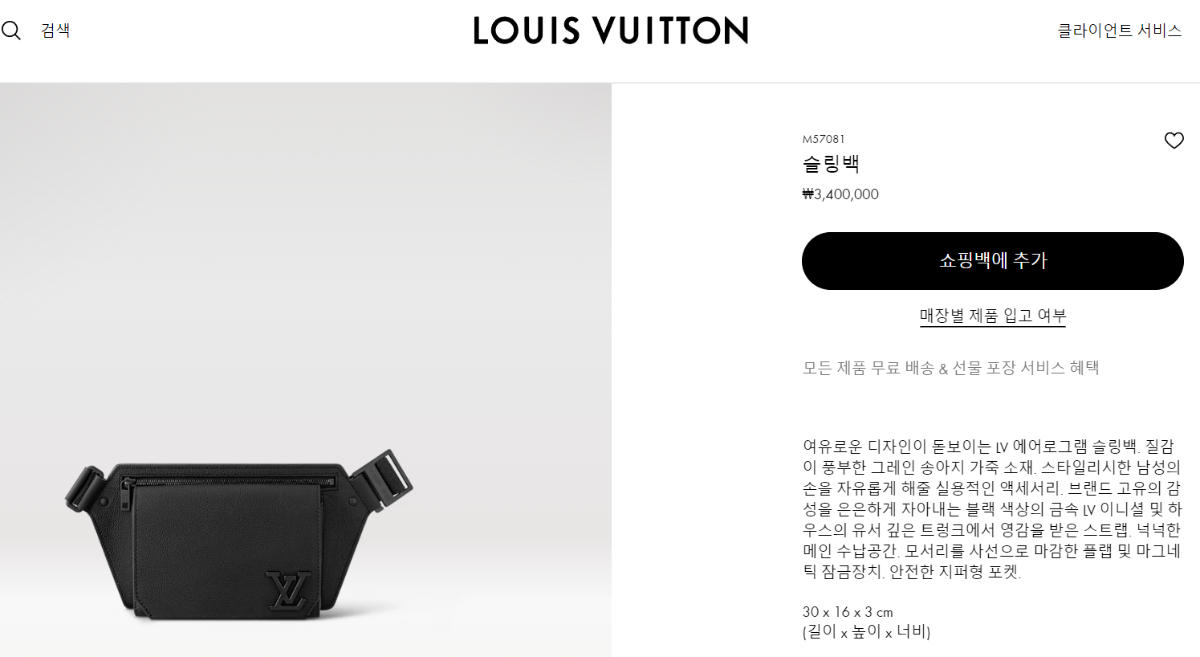Screen dimensions: 1200x657
Task: Click the free shipping and gift wrapping notice
Action: coord(951,368)
